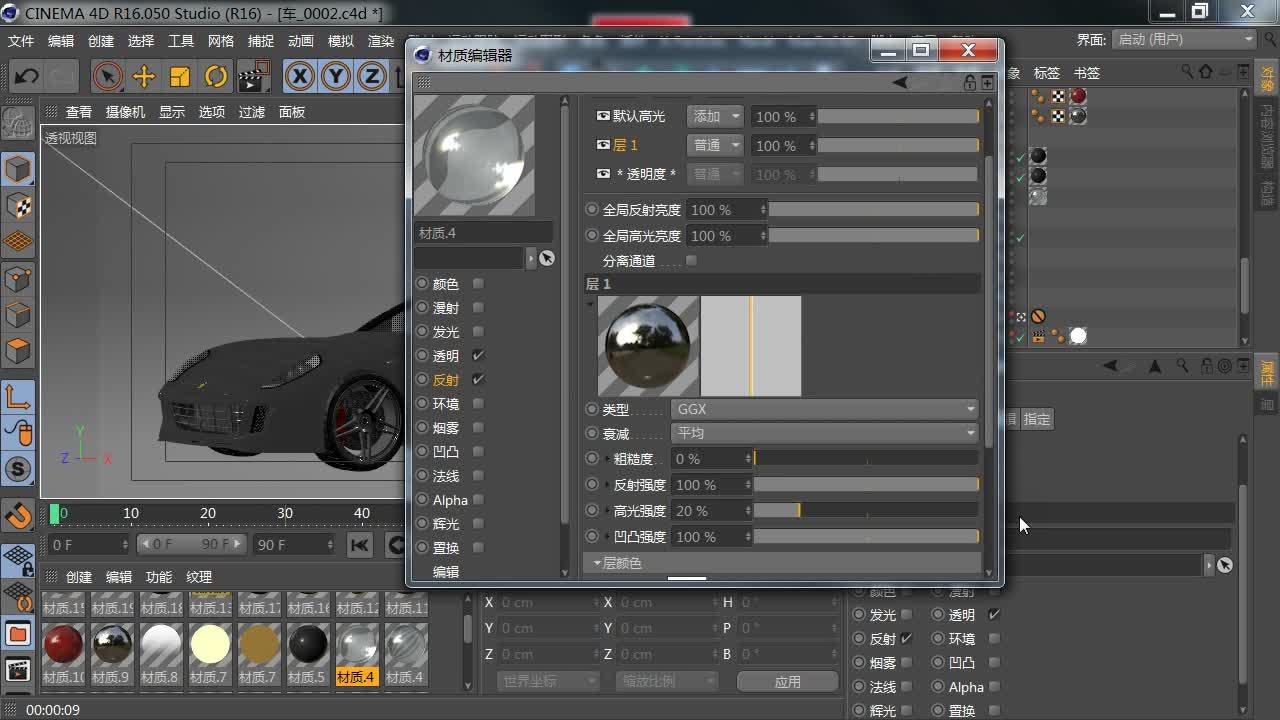
Task: Toggle the Y axis lock
Action: (335, 76)
